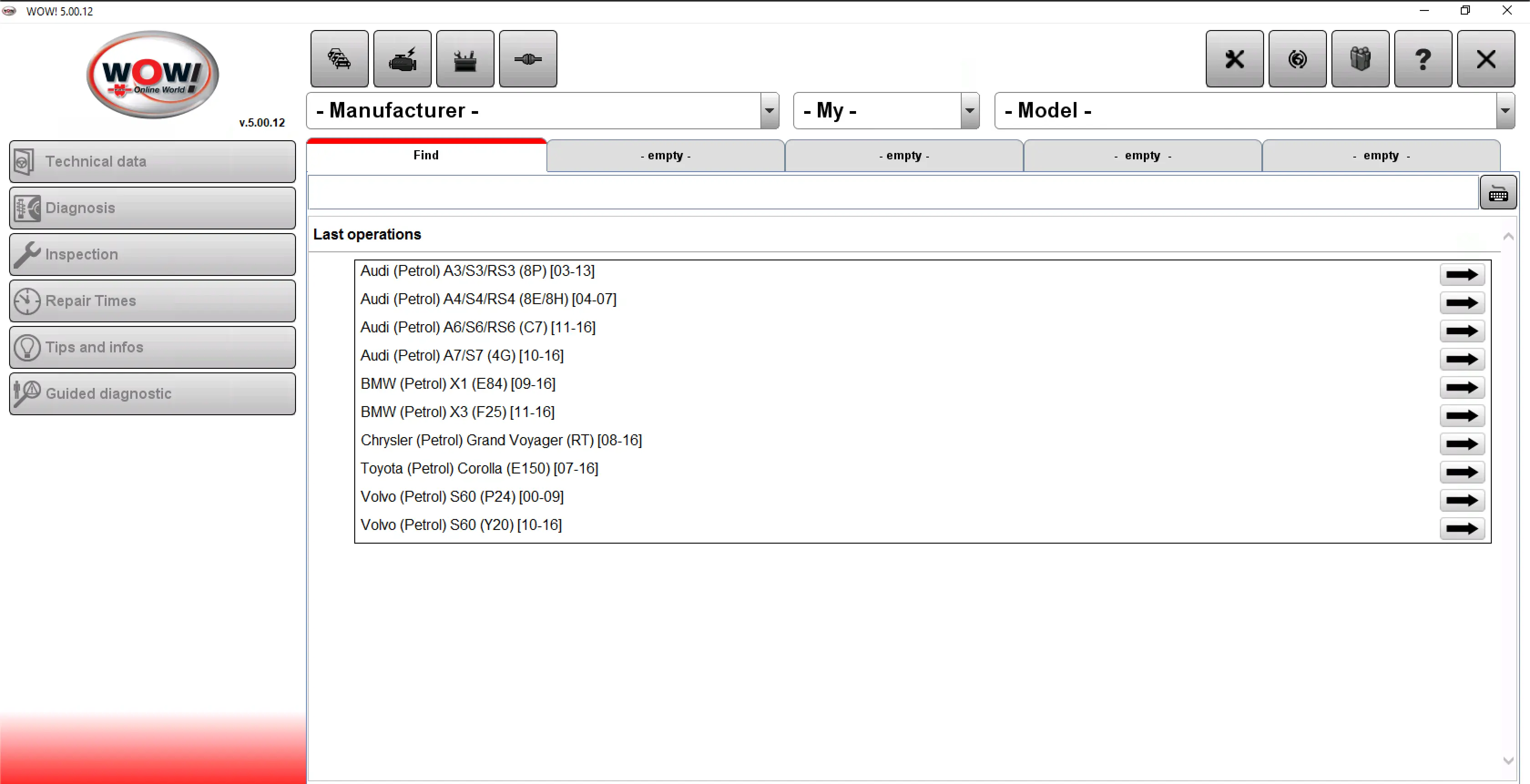Open the workshop equipment toolbar icon
The width and height of the screenshot is (1530, 784).
(465, 58)
